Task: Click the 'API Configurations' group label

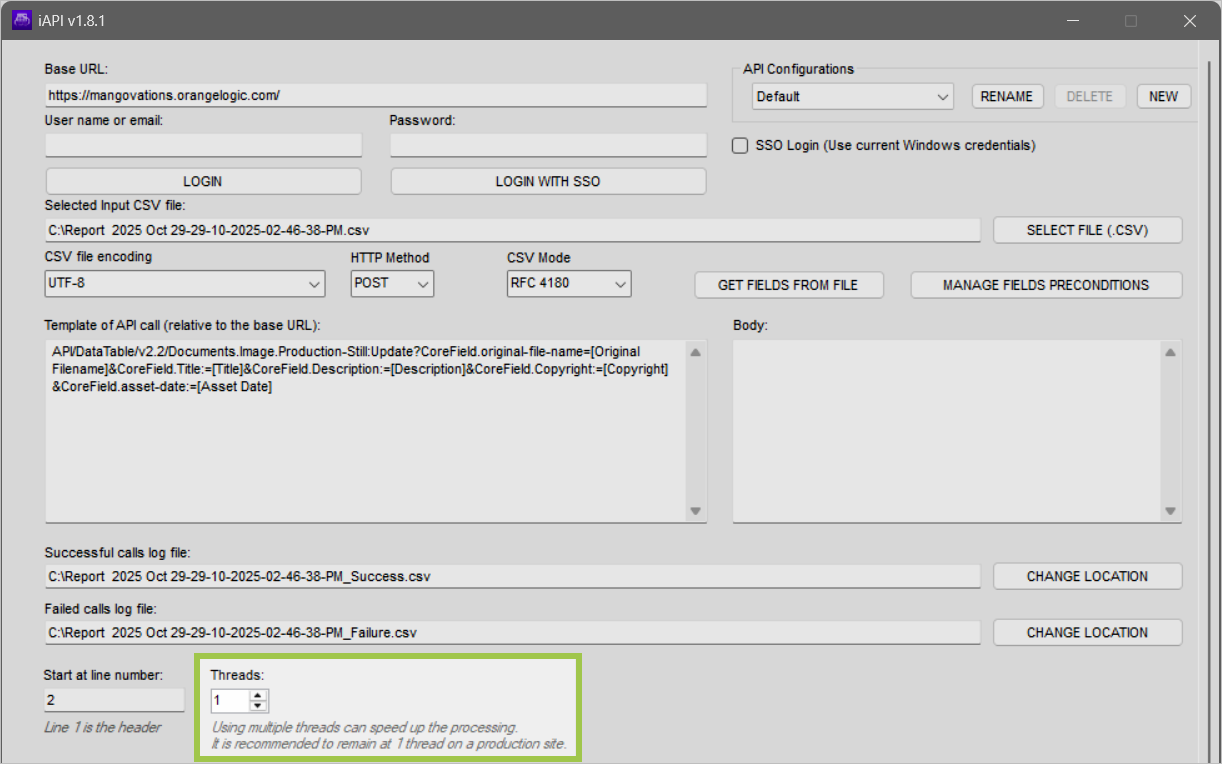Action: click(x=799, y=69)
